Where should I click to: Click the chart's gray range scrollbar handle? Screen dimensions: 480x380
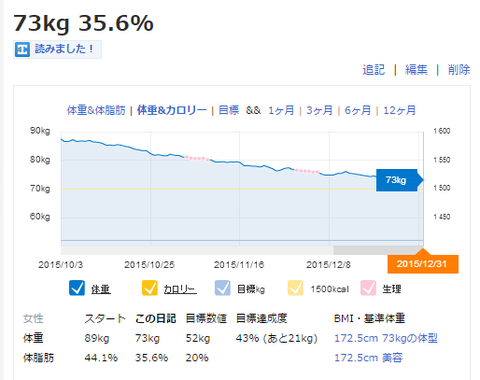point(378,250)
